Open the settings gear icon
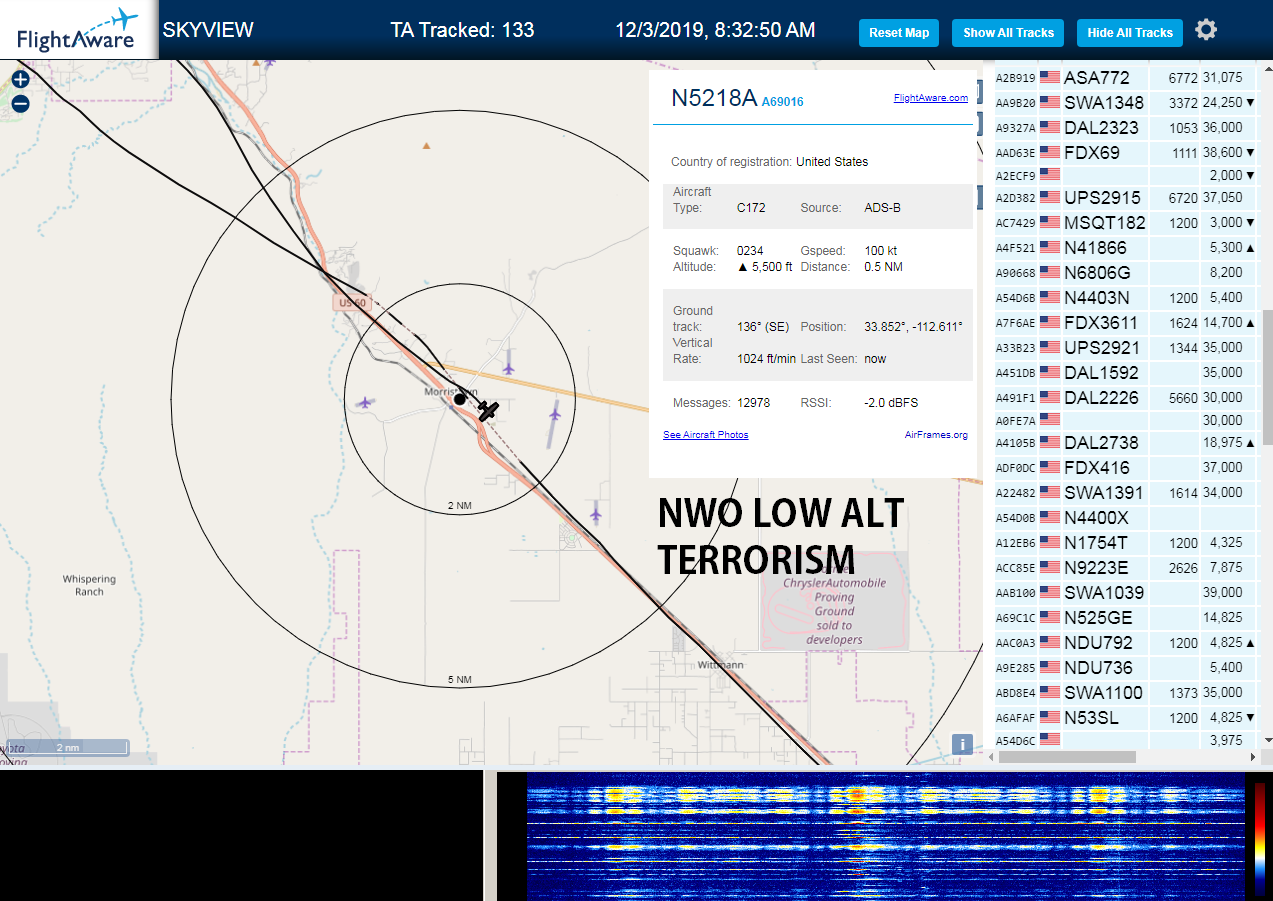 tap(1206, 30)
